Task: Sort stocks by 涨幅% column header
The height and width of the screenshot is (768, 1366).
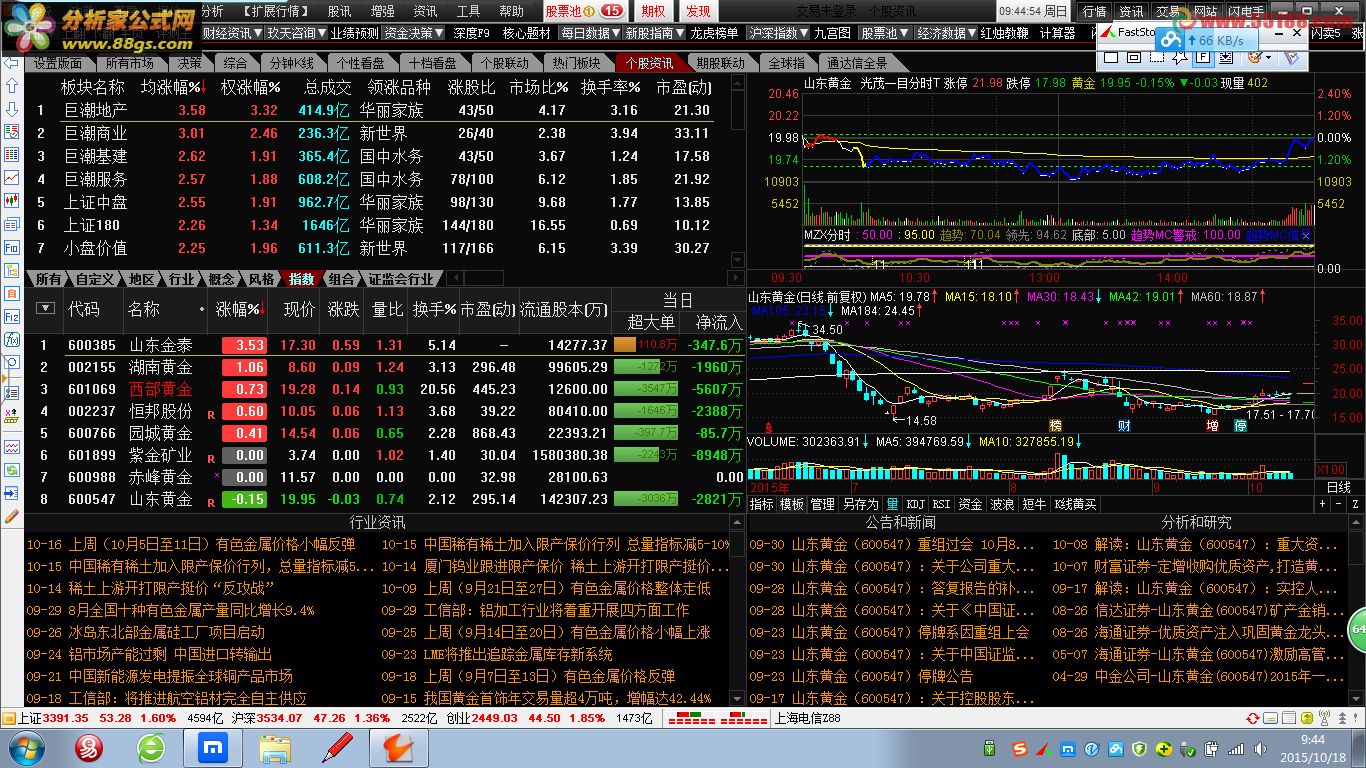Action: tap(239, 310)
